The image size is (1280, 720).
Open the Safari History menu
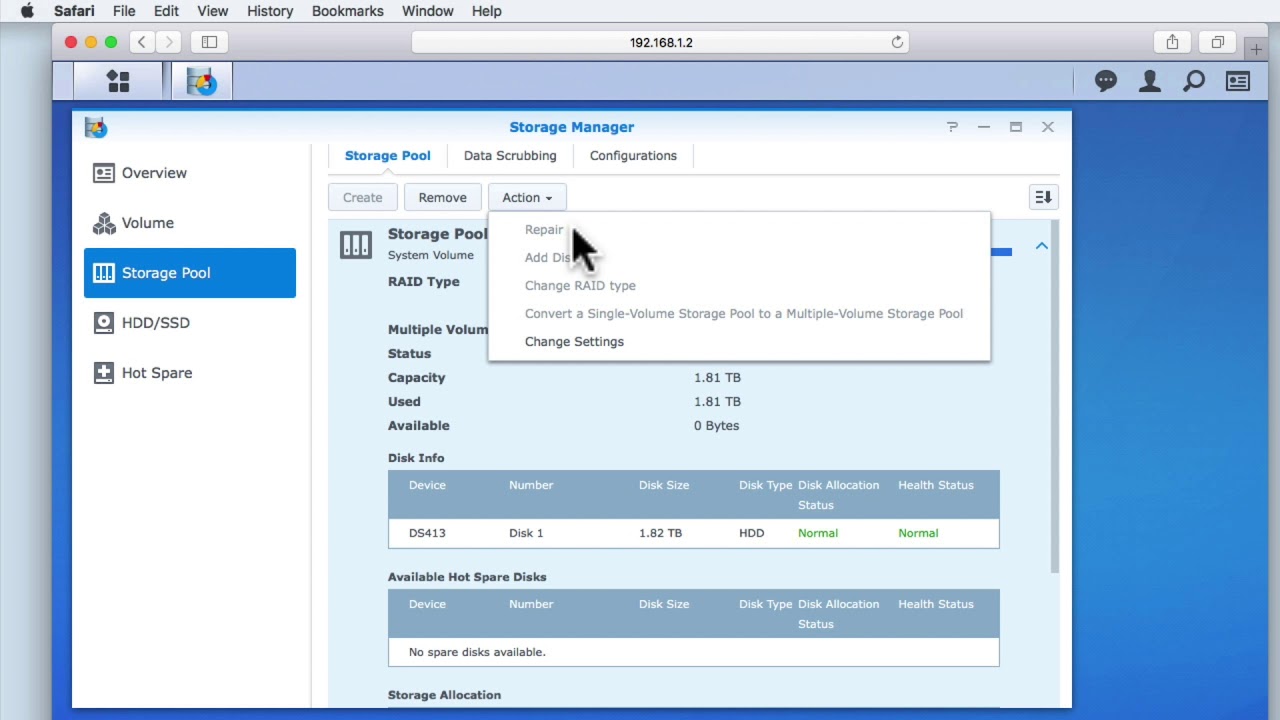(x=270, y=11)
